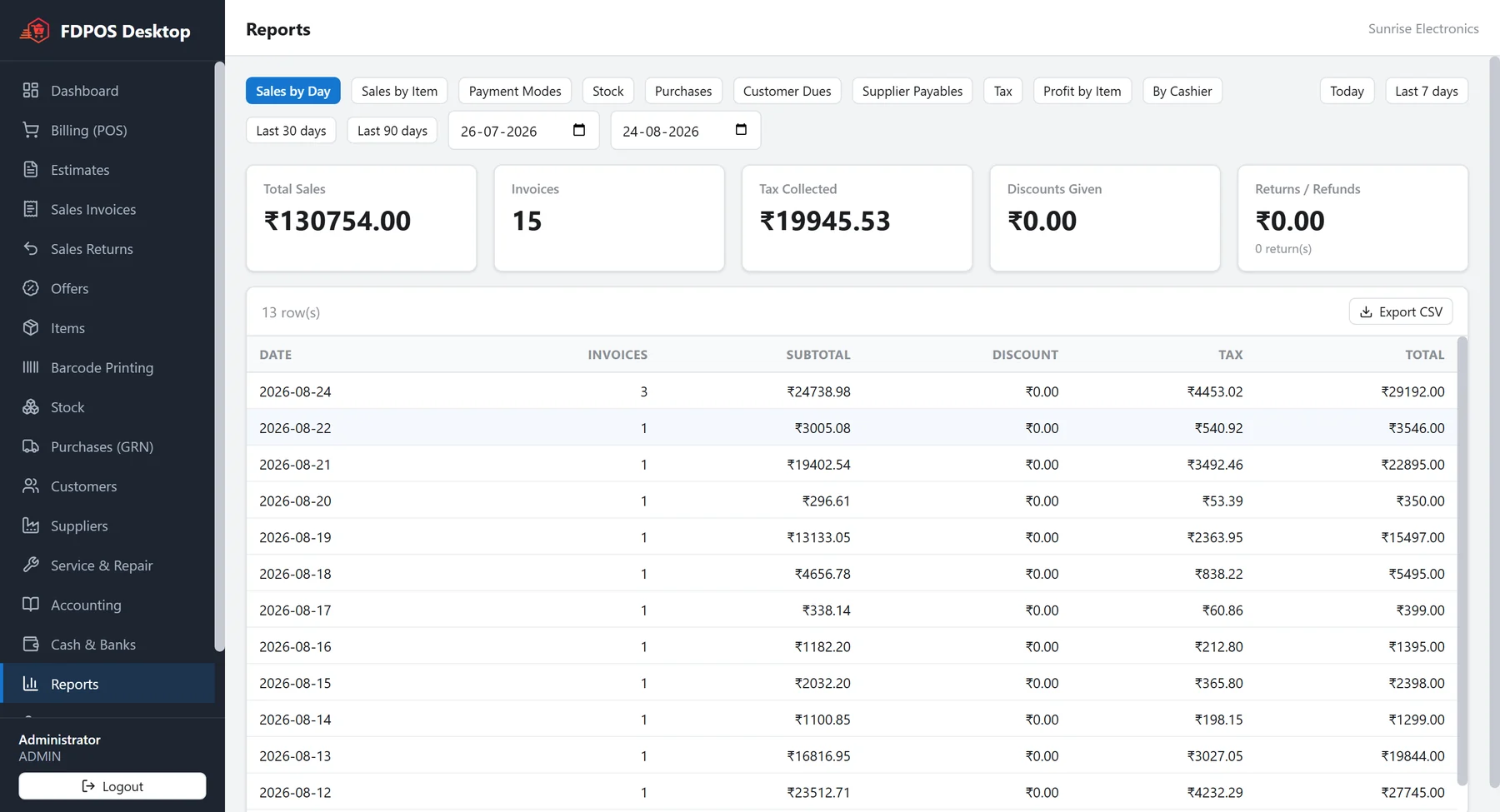This screenshot has height=812, width=1500.
Task: Open the Stock report tab
Action: tap(608, 91)
